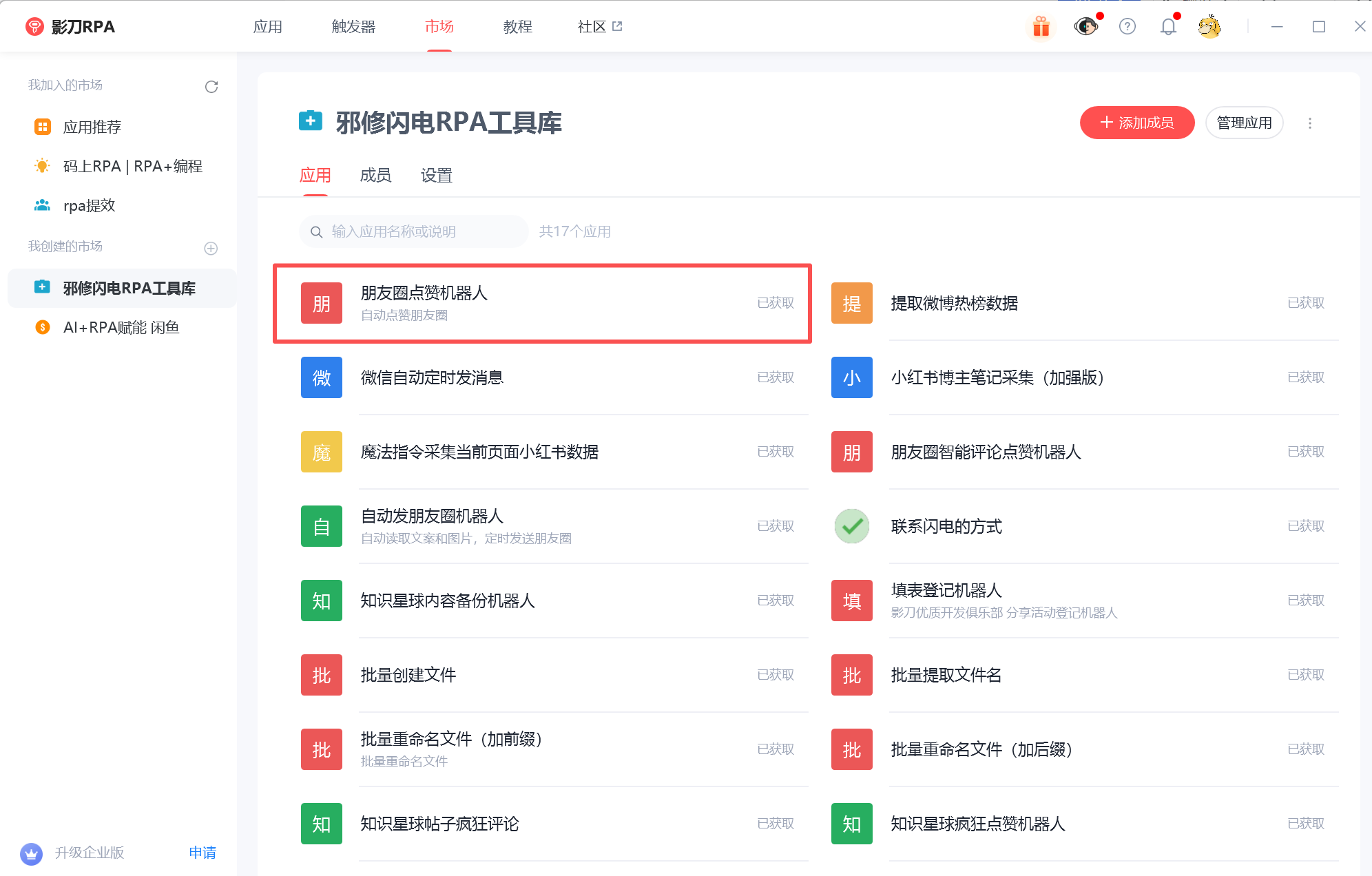The width and height of the screenshot is (1372, 876).
Task: Click the 管理应用 button
Action: [1244, 123]
